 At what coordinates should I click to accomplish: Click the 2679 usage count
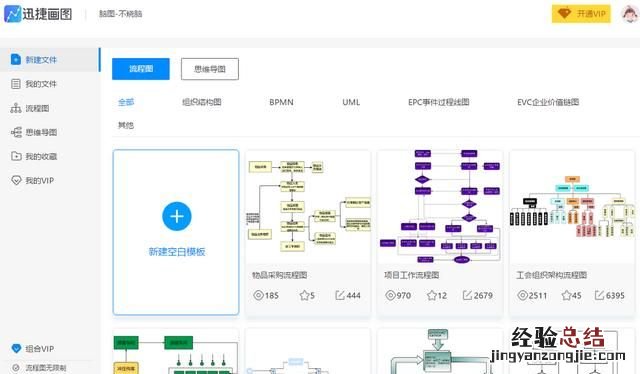coord(483,295)
